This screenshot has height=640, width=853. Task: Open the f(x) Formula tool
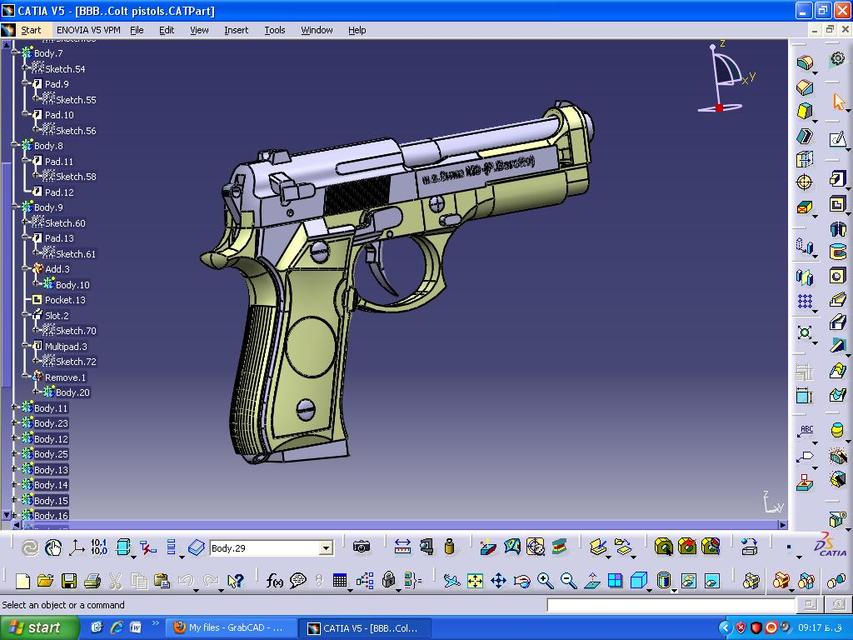(275, 578)
